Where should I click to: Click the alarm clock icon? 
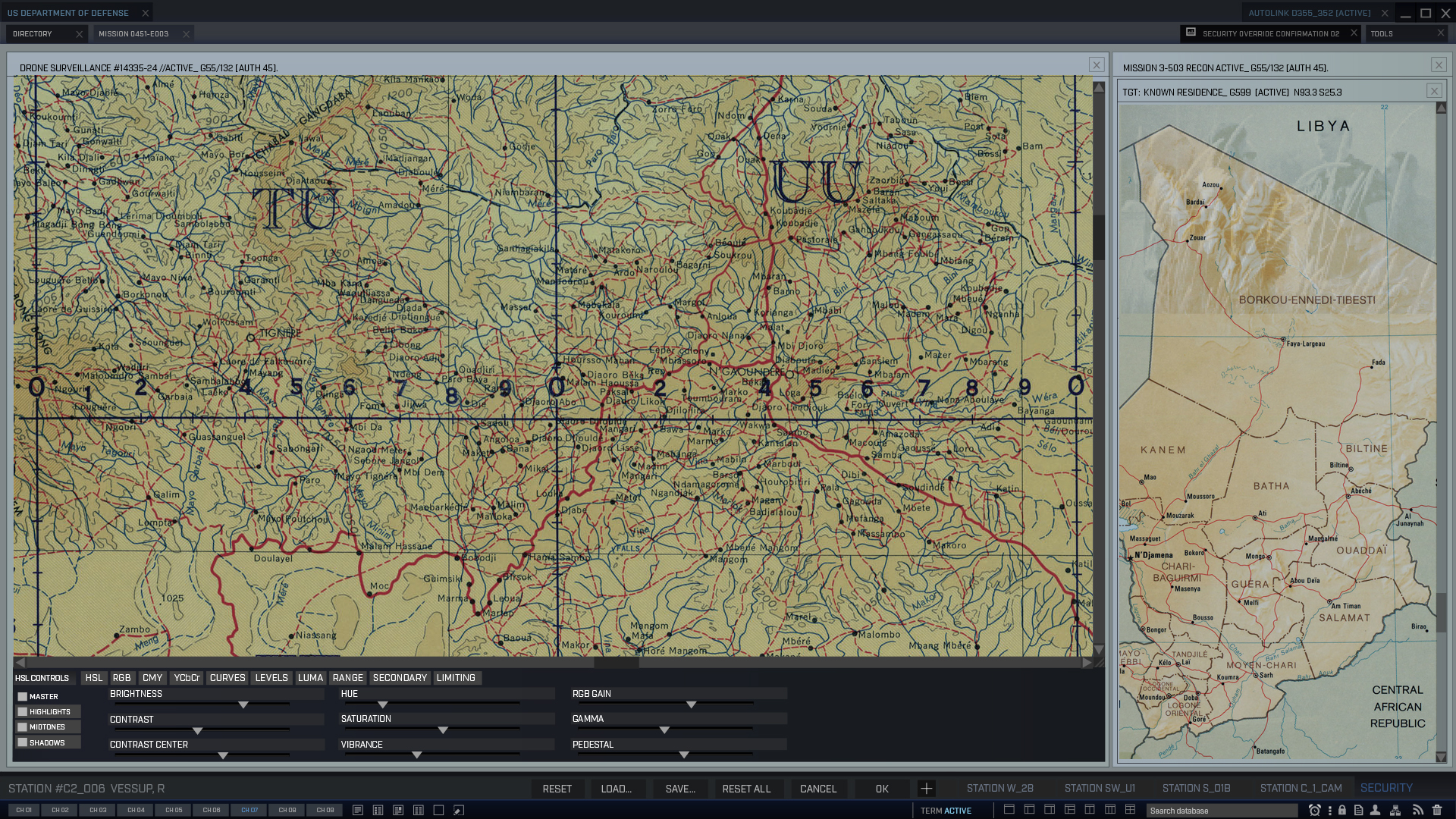click(x=1315, y=810)
